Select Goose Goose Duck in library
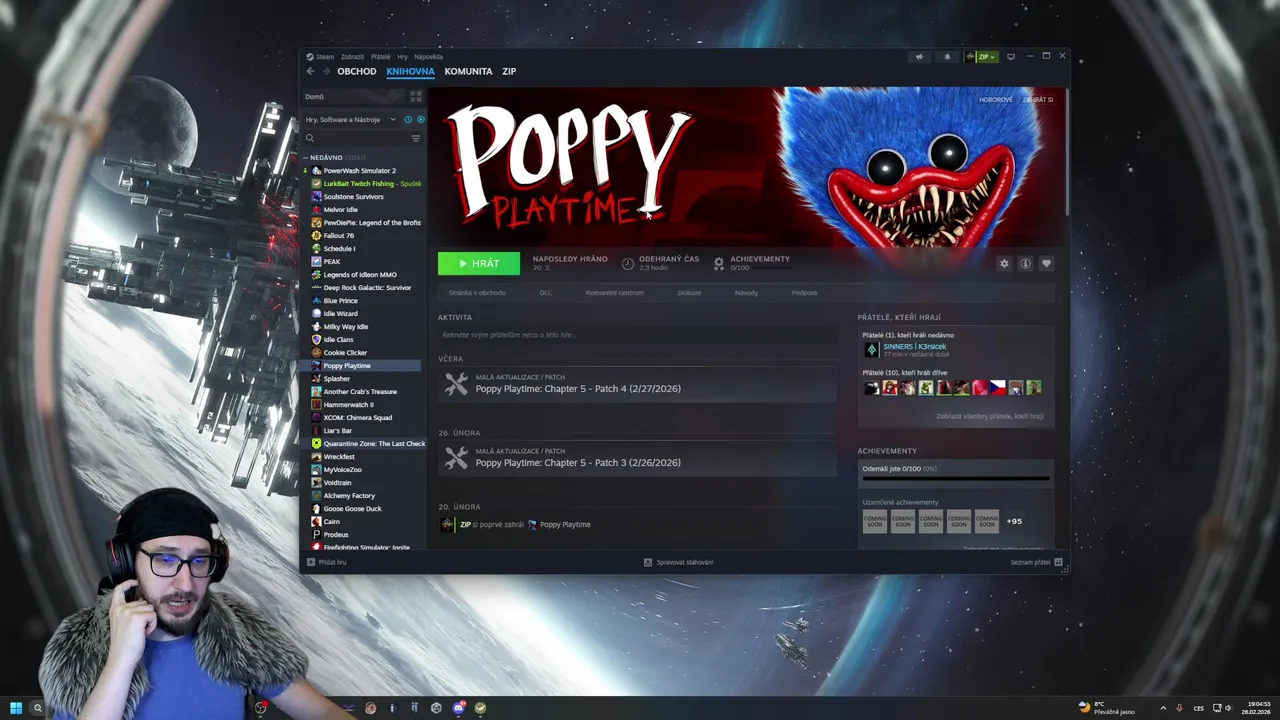The height and width of the screenshot is (720, 1280). 352,509
